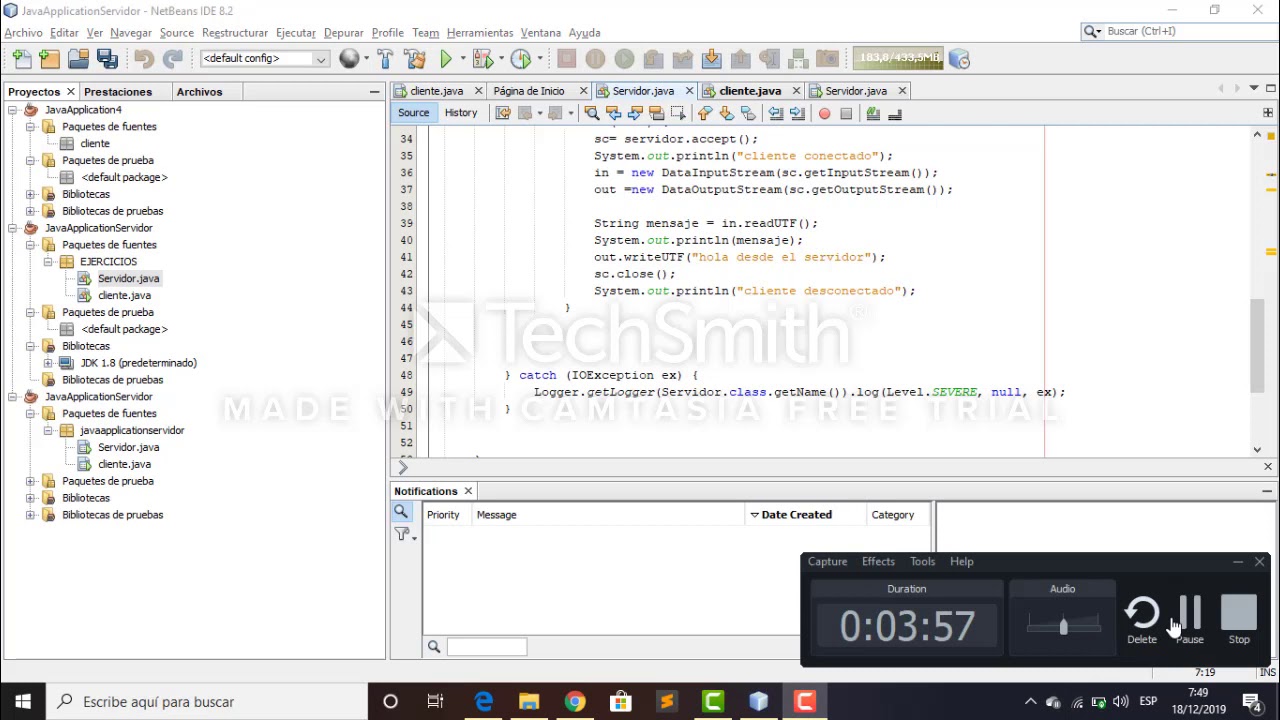Toggle Bookmark icon in editor toolbar
Screen dimensions: 1280x720
click(748, 113)
